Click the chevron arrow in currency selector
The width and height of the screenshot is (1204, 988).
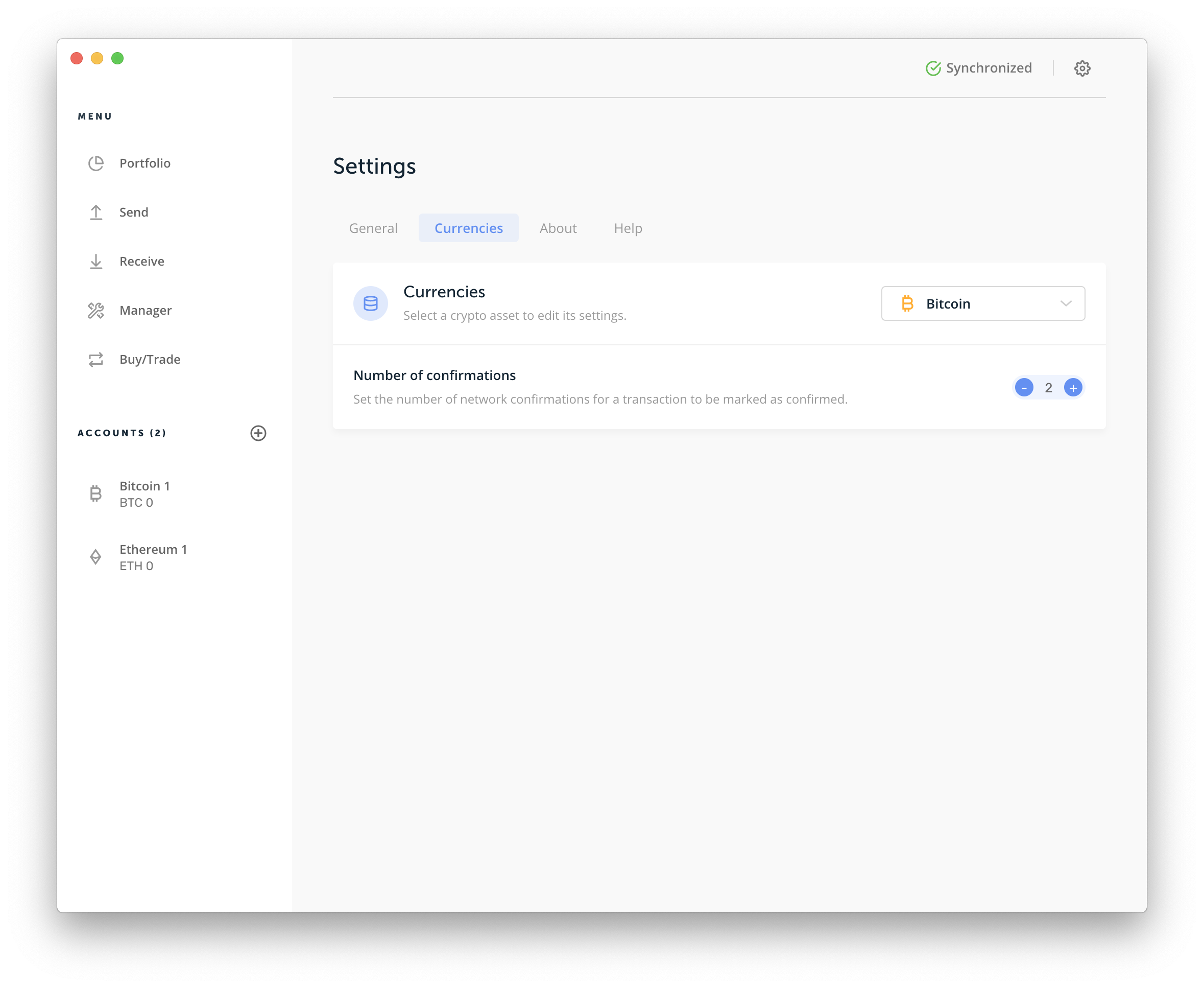tap(1065, 303)
